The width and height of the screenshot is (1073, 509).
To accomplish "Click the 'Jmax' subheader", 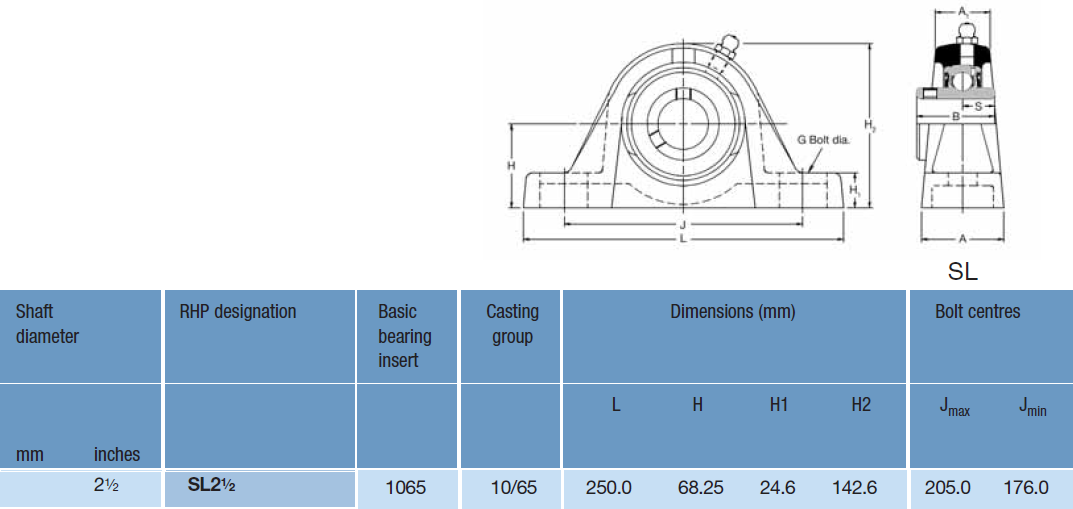I will pyautogui.click(x=954, y=407).
